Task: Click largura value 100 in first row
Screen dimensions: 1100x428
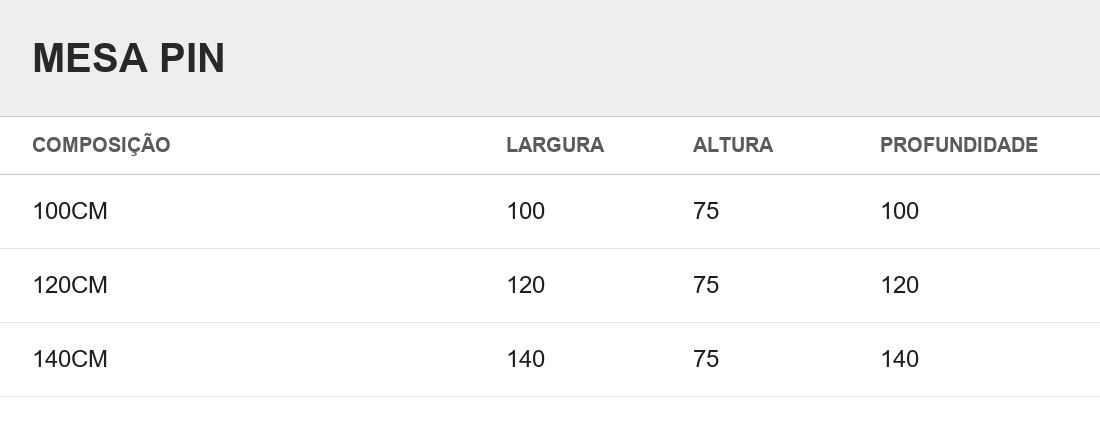Action: 525,211
